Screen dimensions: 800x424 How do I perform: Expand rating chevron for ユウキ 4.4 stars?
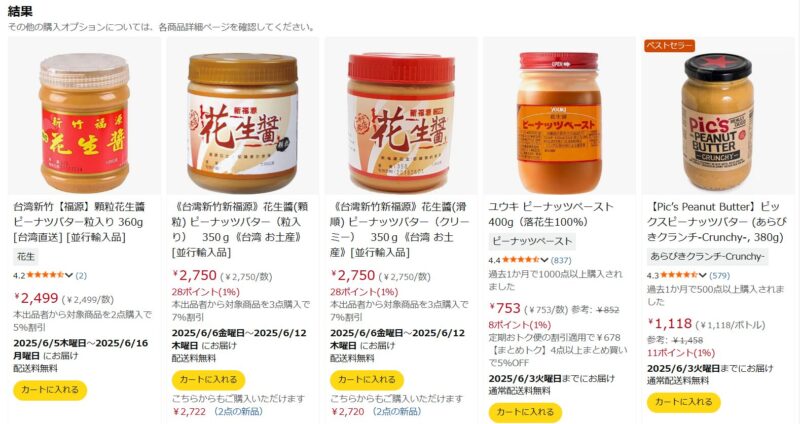point(544,260)
